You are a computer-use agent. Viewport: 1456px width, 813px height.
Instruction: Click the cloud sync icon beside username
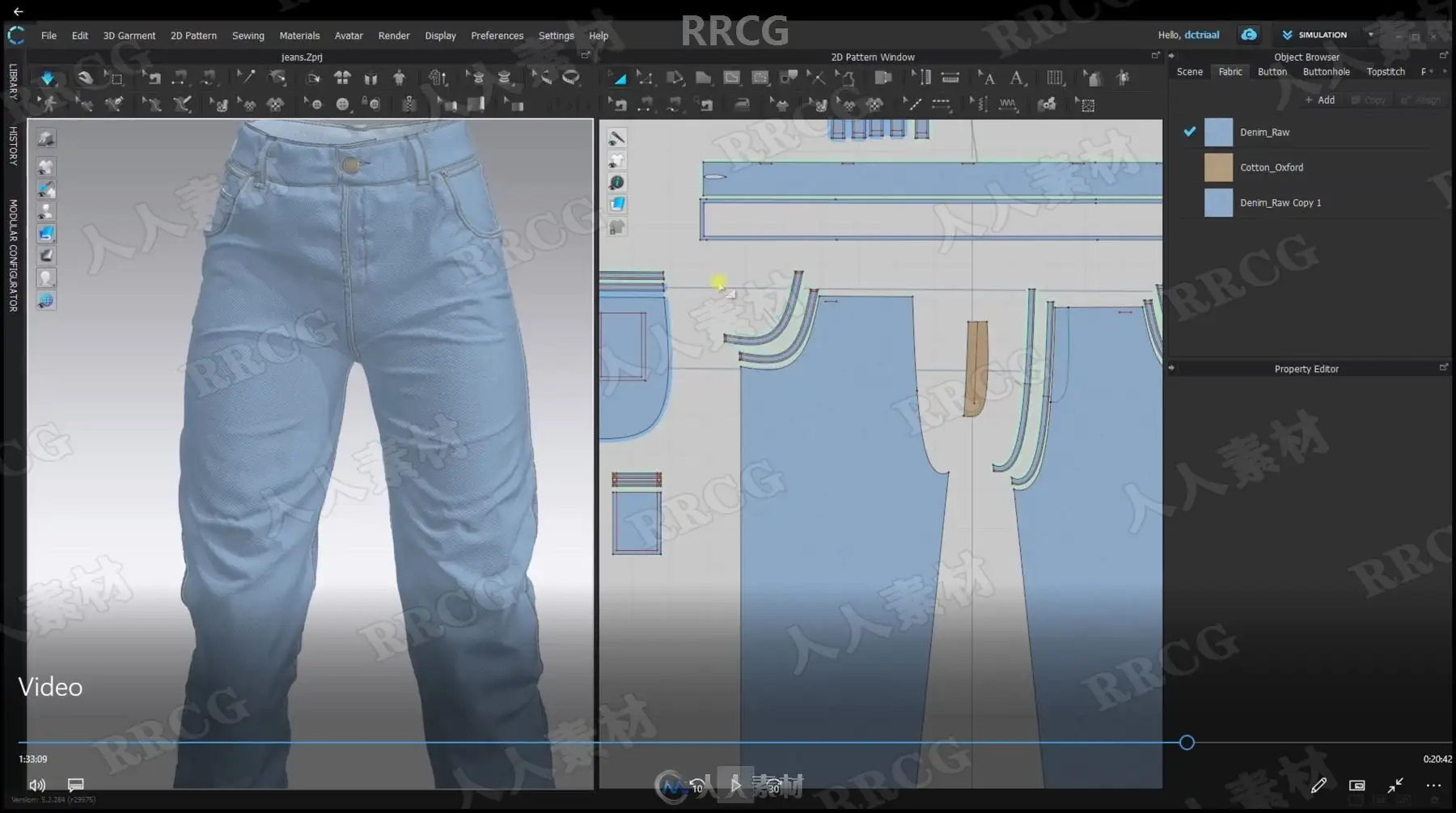click(1249, 34)
